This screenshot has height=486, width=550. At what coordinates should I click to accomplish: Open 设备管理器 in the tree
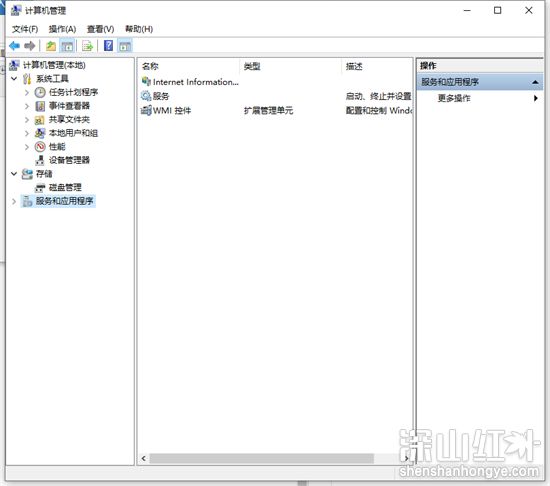point(69,160)
